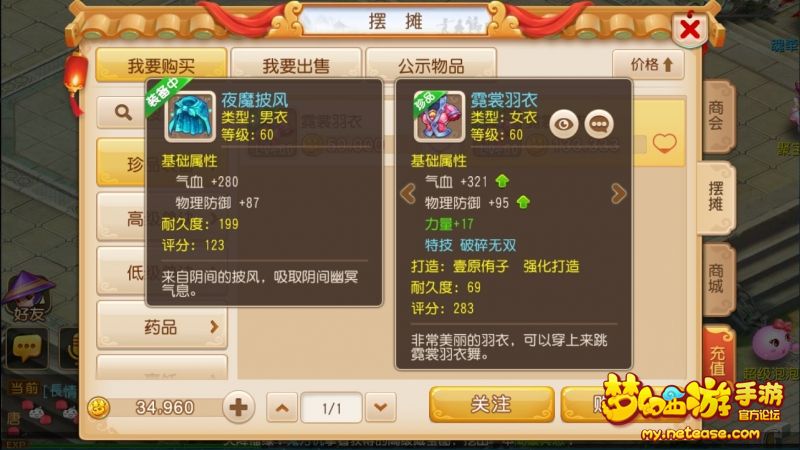This screenshot has width=800, height=450.
Task: Go to the previous page with the up arrow
Action: pos(282,408)
